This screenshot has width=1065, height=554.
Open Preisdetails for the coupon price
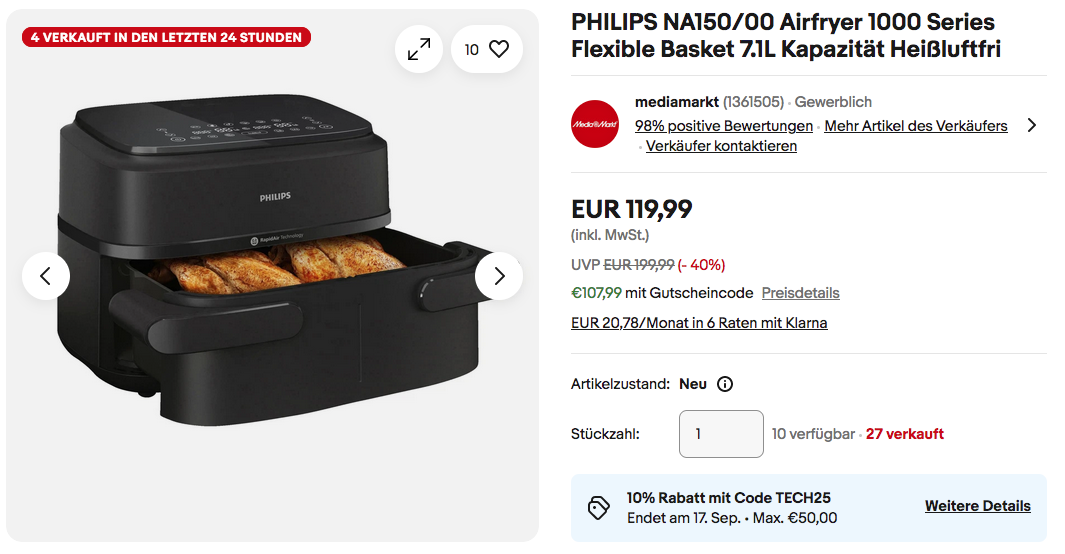click(x=800, y=293)
